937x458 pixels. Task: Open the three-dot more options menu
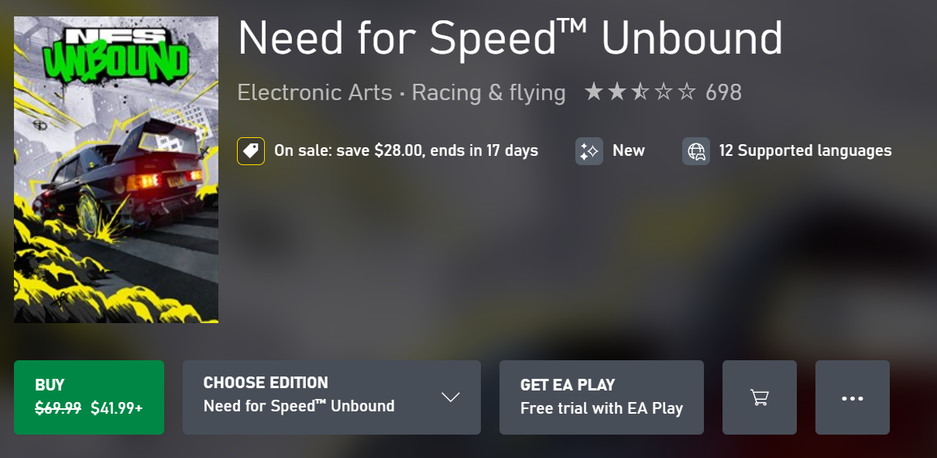click(852, 397)
